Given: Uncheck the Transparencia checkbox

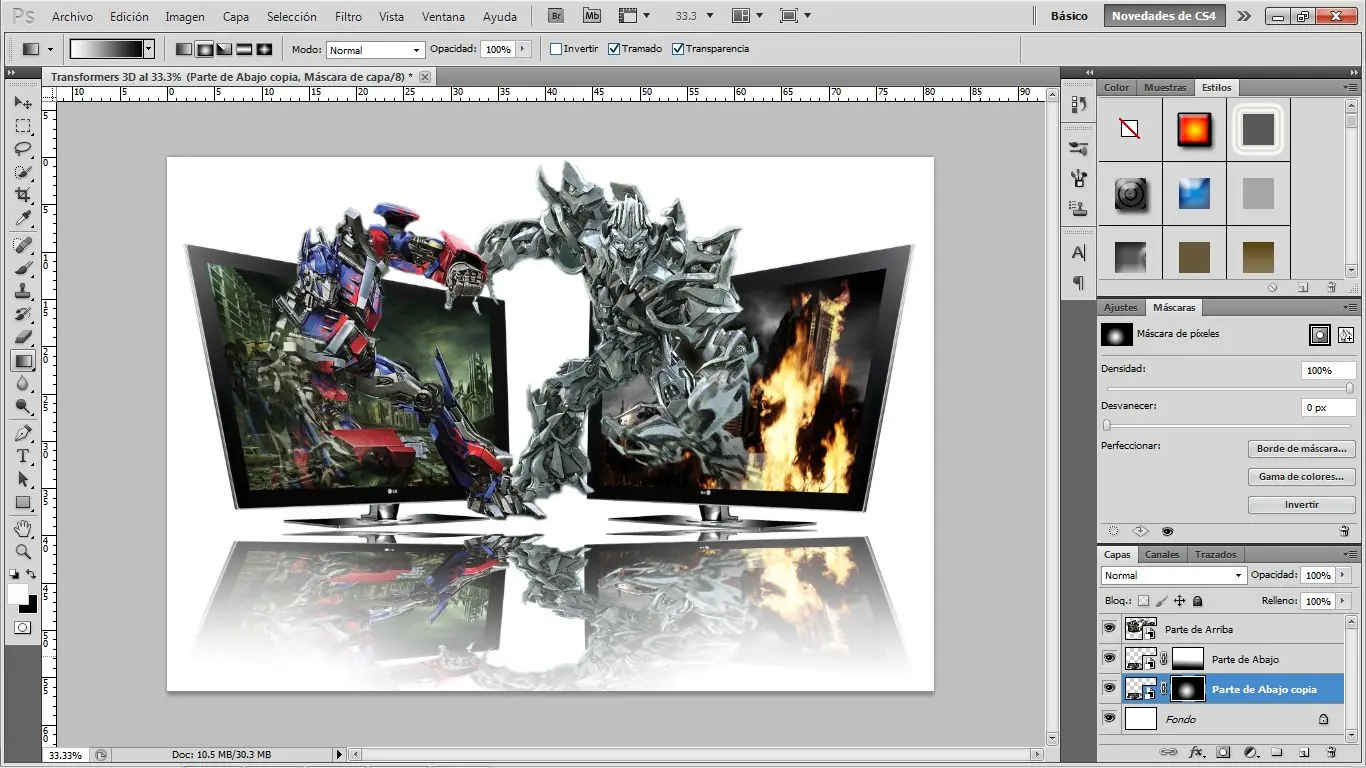Looking at the screenshot, I should pos(678,49).
